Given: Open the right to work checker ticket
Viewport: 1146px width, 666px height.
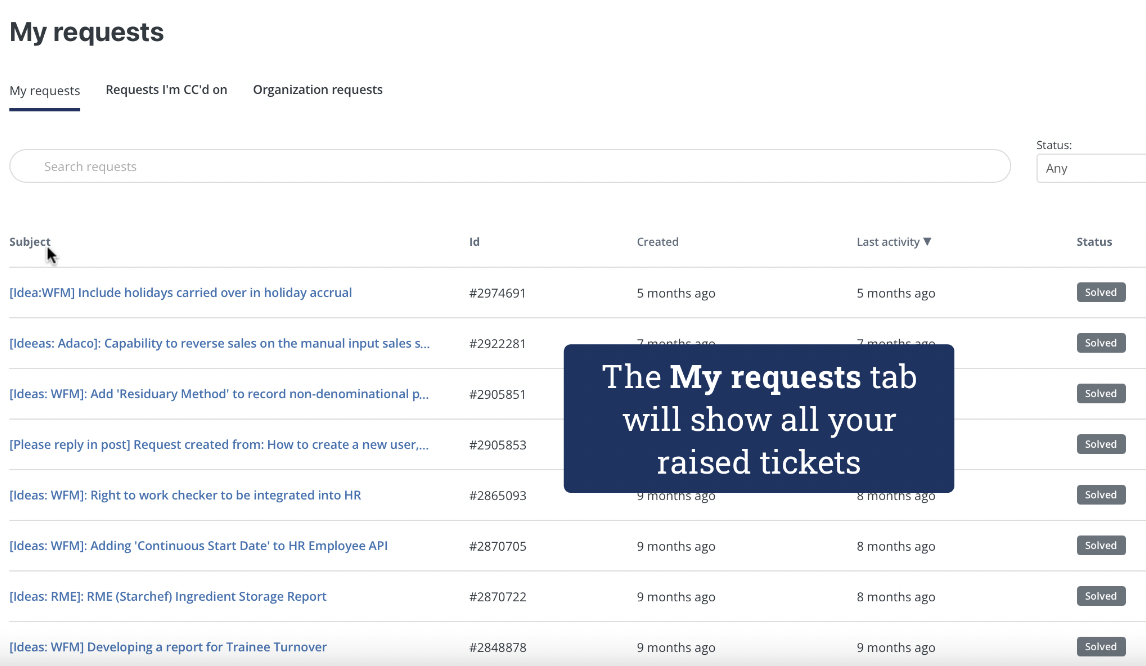Looking at the screenshot, I should [x=185, y=495].
